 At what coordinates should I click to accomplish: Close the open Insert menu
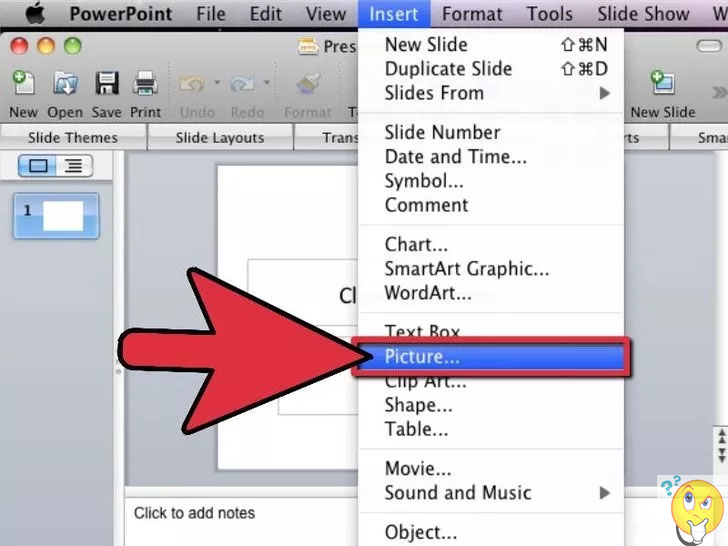click(394, 13)
